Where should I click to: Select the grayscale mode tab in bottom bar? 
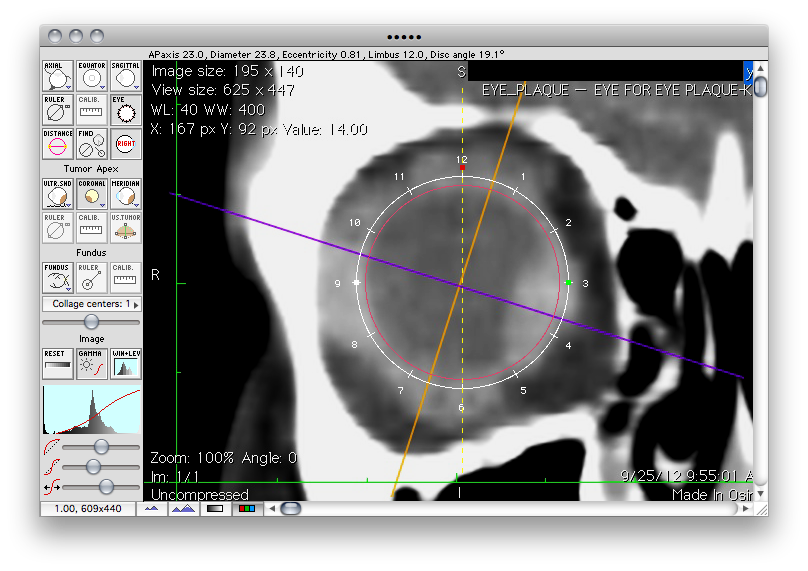(x=214, y=509)
